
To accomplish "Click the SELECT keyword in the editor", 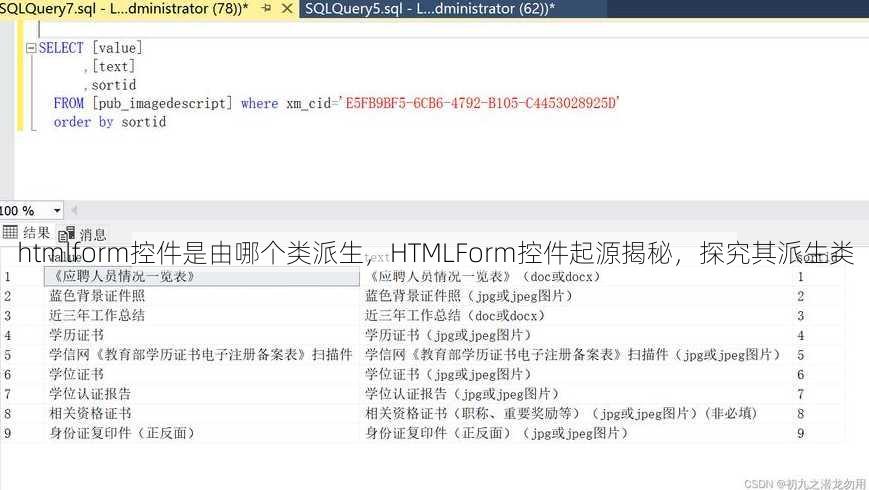I will [x=61, y=48].
